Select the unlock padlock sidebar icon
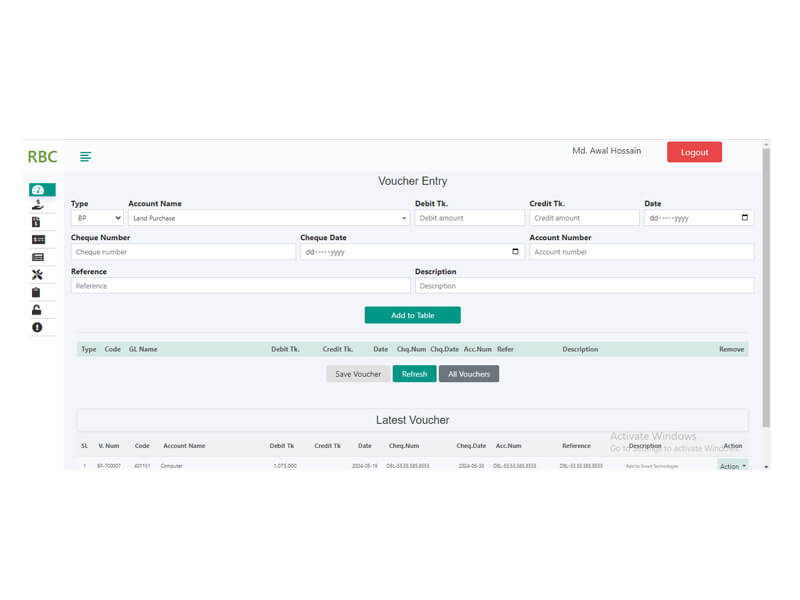Viewport: 800px width, 600px height. [x=37, y=310]
